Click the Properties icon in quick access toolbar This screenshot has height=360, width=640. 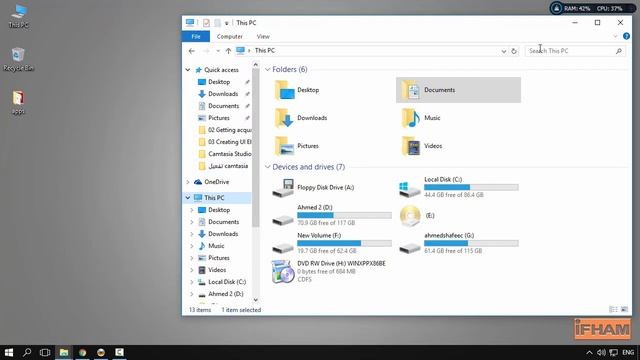tap(206, 23)
